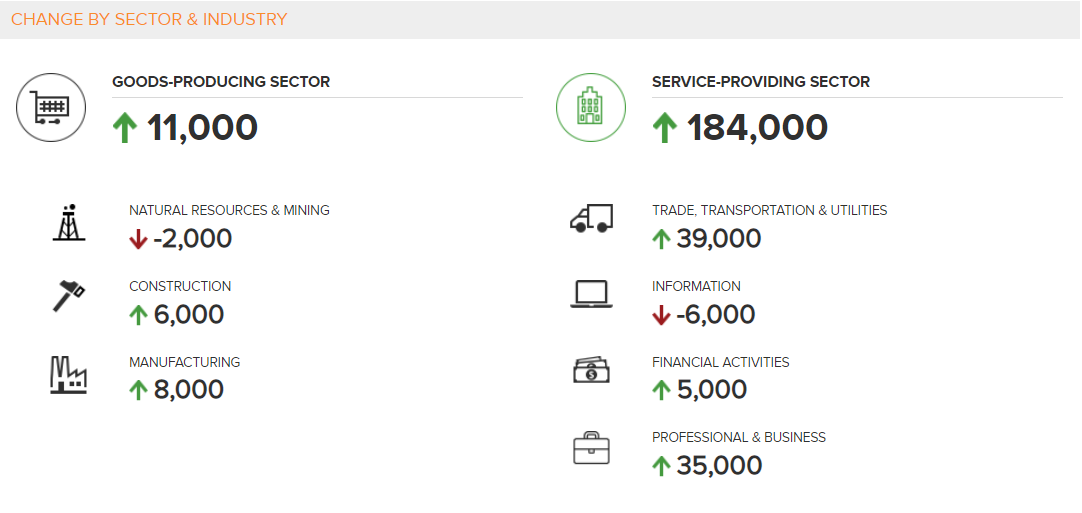1082x513 pixels.
Task: Select the Manufacturing industry label
Action: 185,362
